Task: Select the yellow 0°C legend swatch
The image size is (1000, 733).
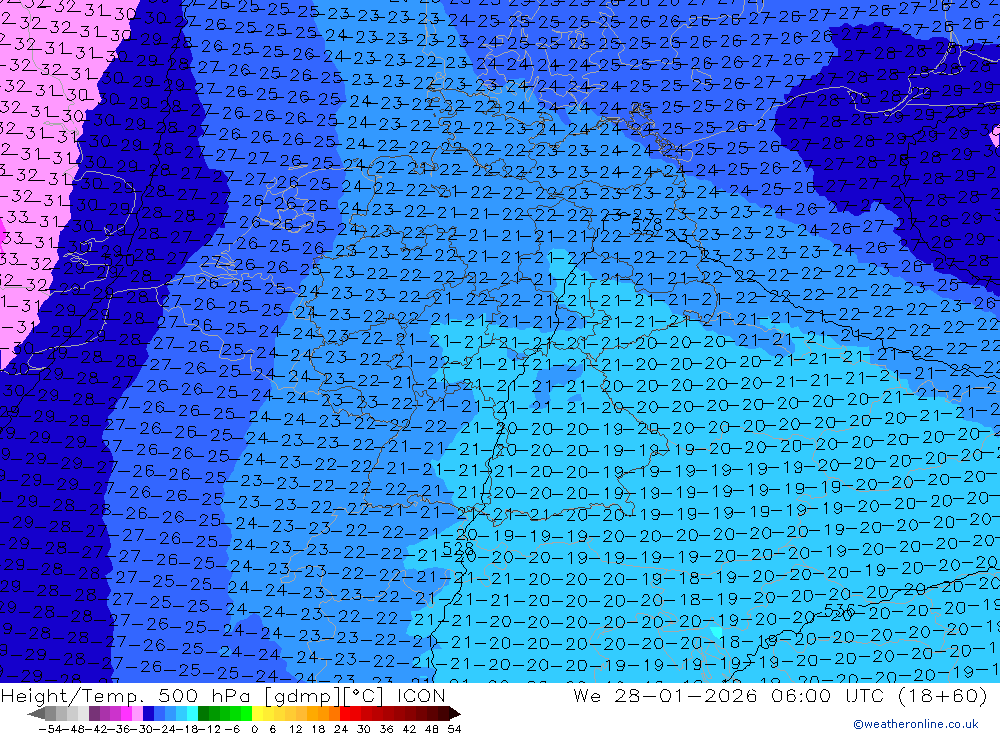Action: (257, 713)
